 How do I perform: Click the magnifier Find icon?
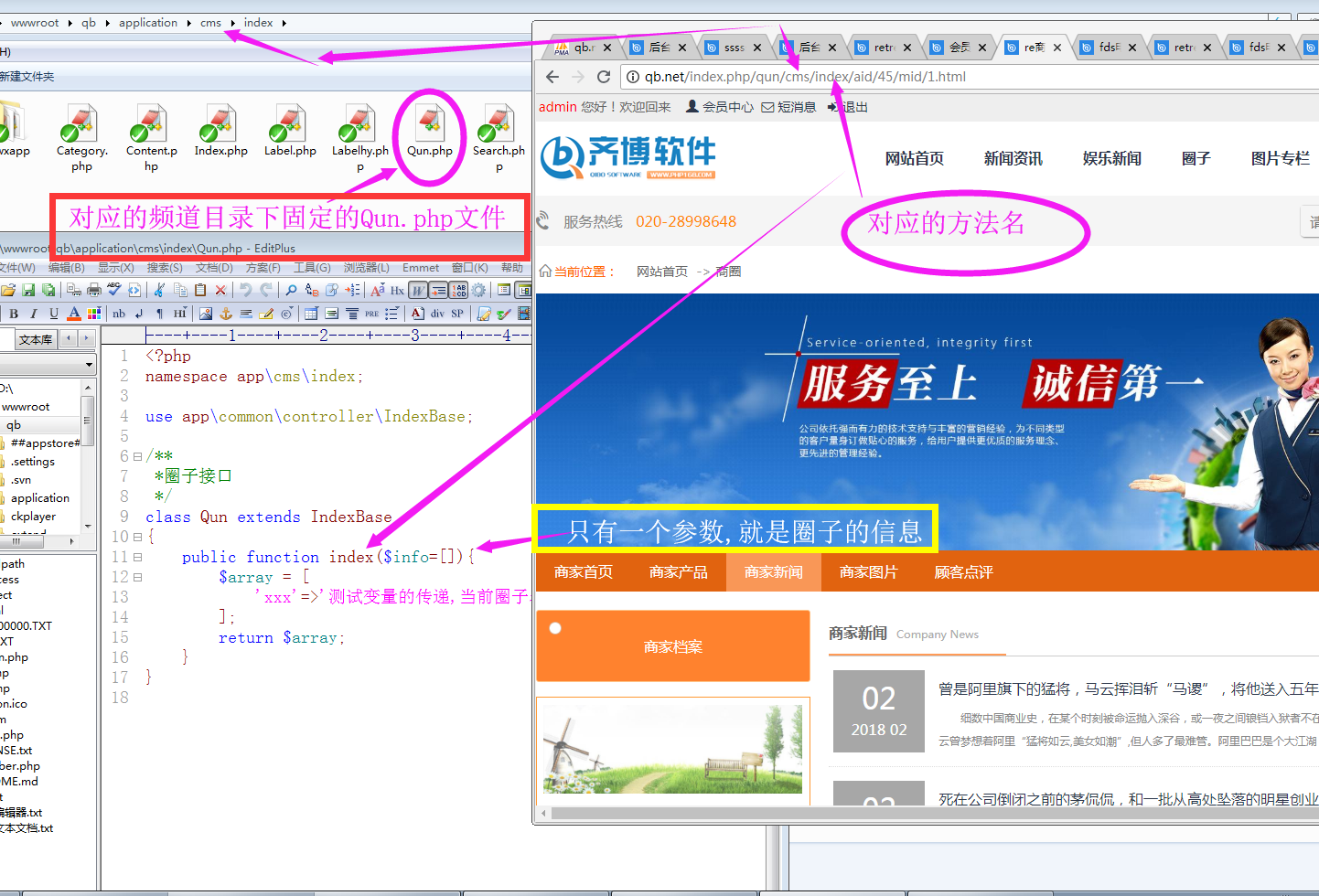[291, 290]
